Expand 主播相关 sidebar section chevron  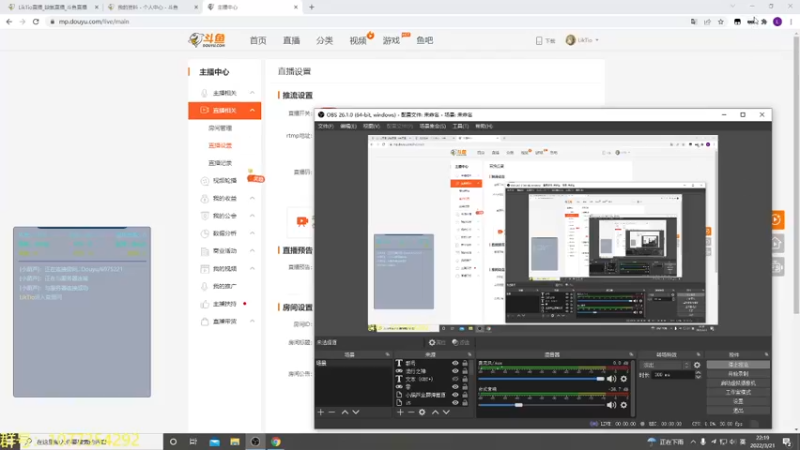pyautogui.click(x=252, y=93)
